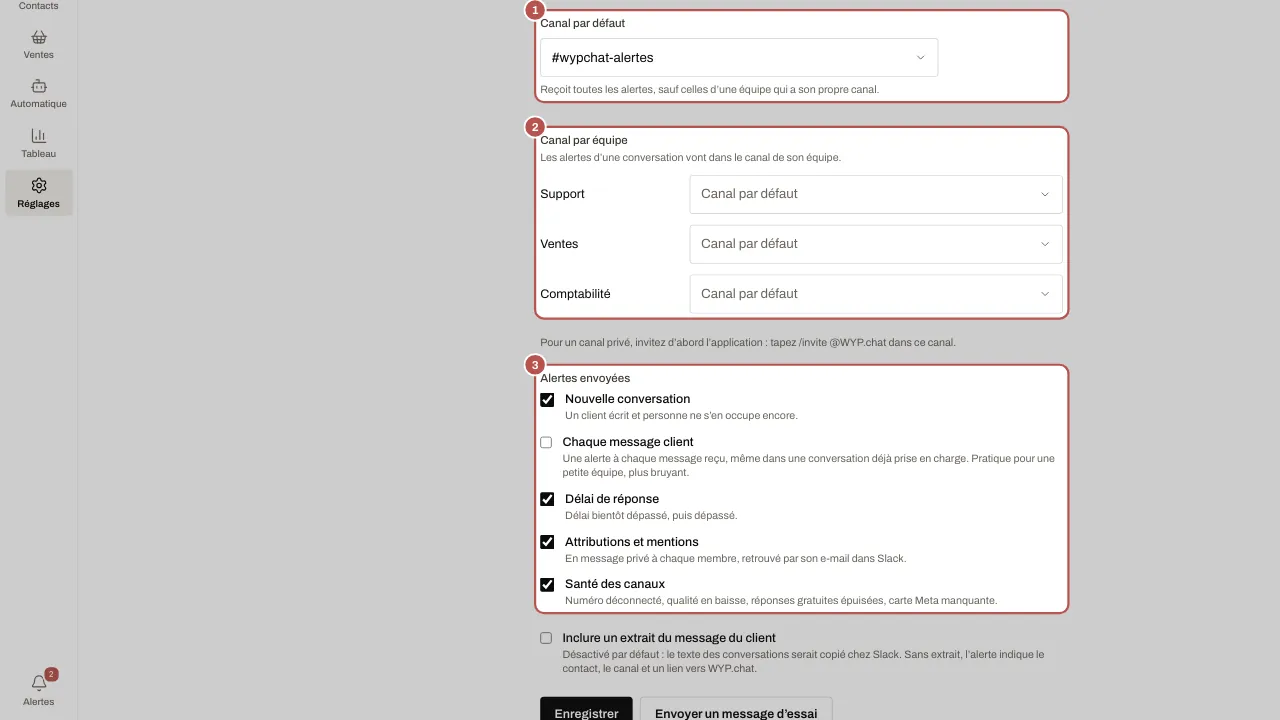Click the private channel invite hint text
Screen dimensions: 1280x720
(748, 342)
